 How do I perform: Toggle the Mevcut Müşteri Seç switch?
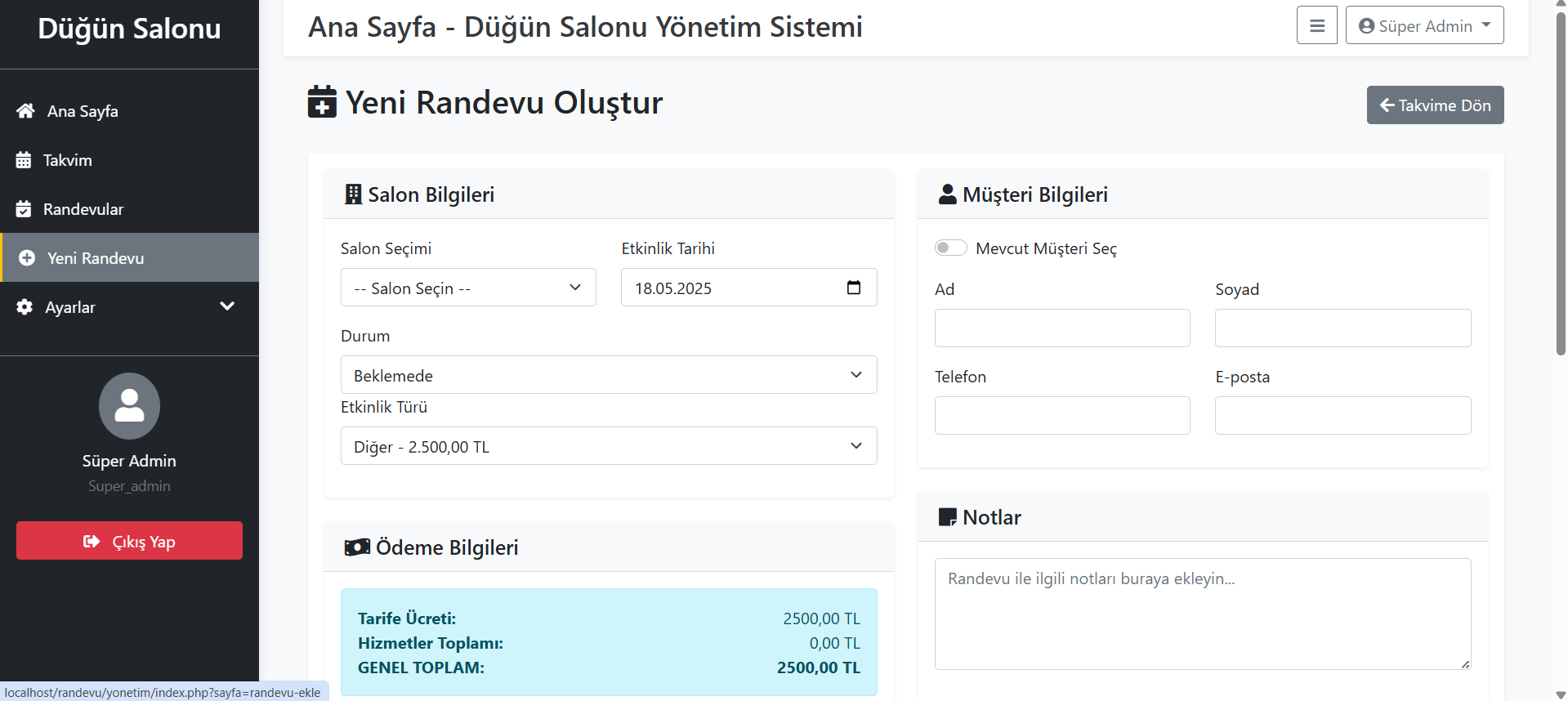coord(950,248)
